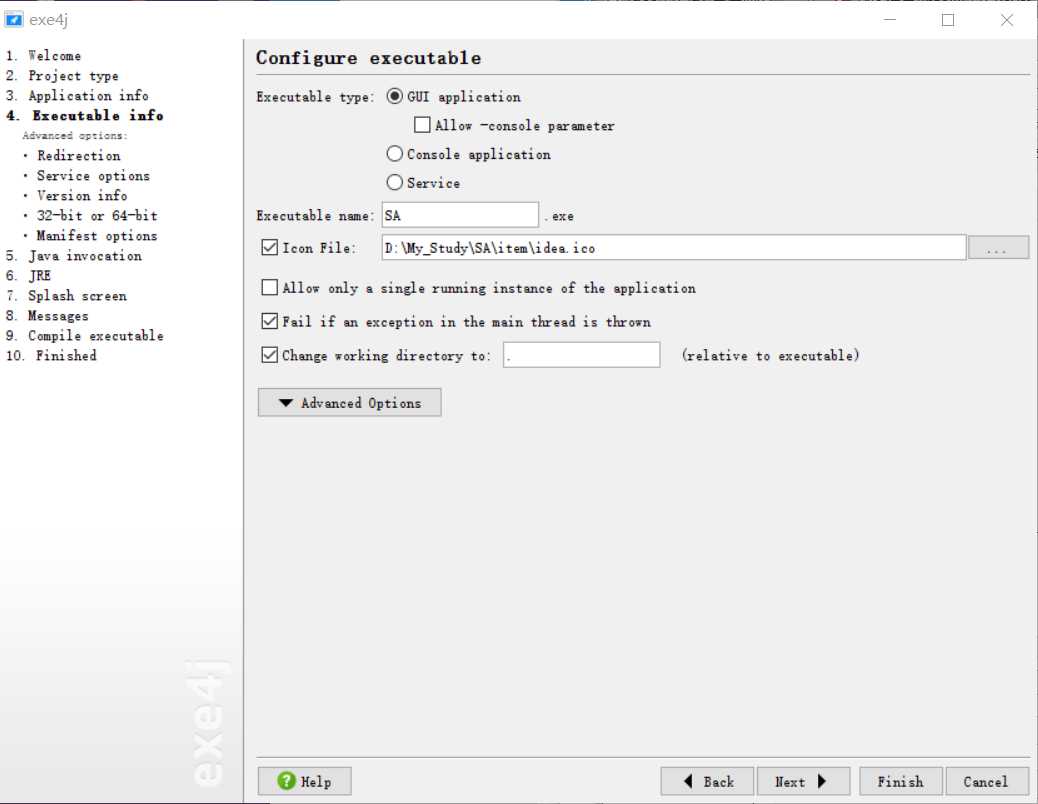
Task: Proceed with the Next button
Action: 803,782
